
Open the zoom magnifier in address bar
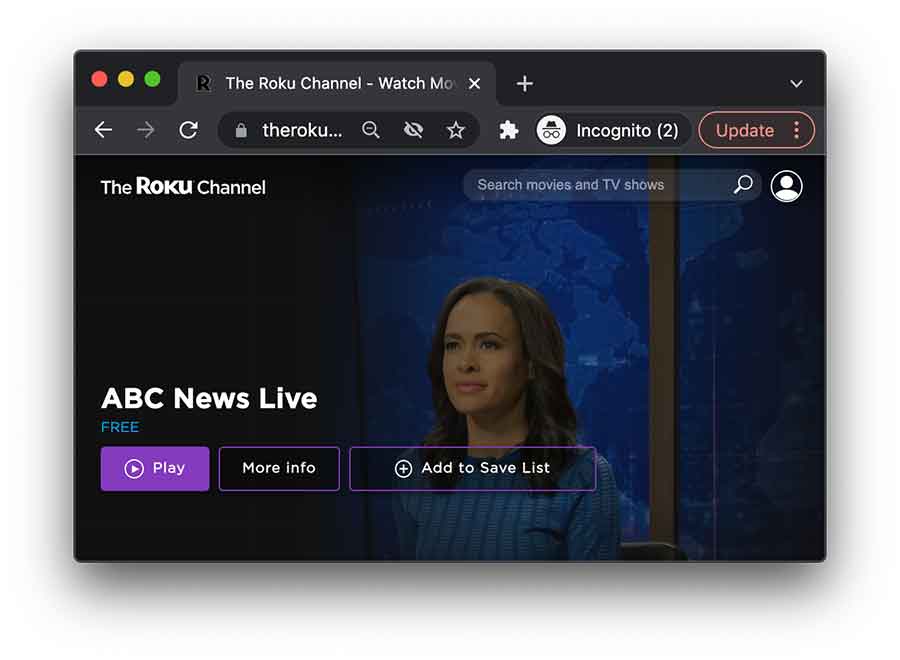click(371, 130)
